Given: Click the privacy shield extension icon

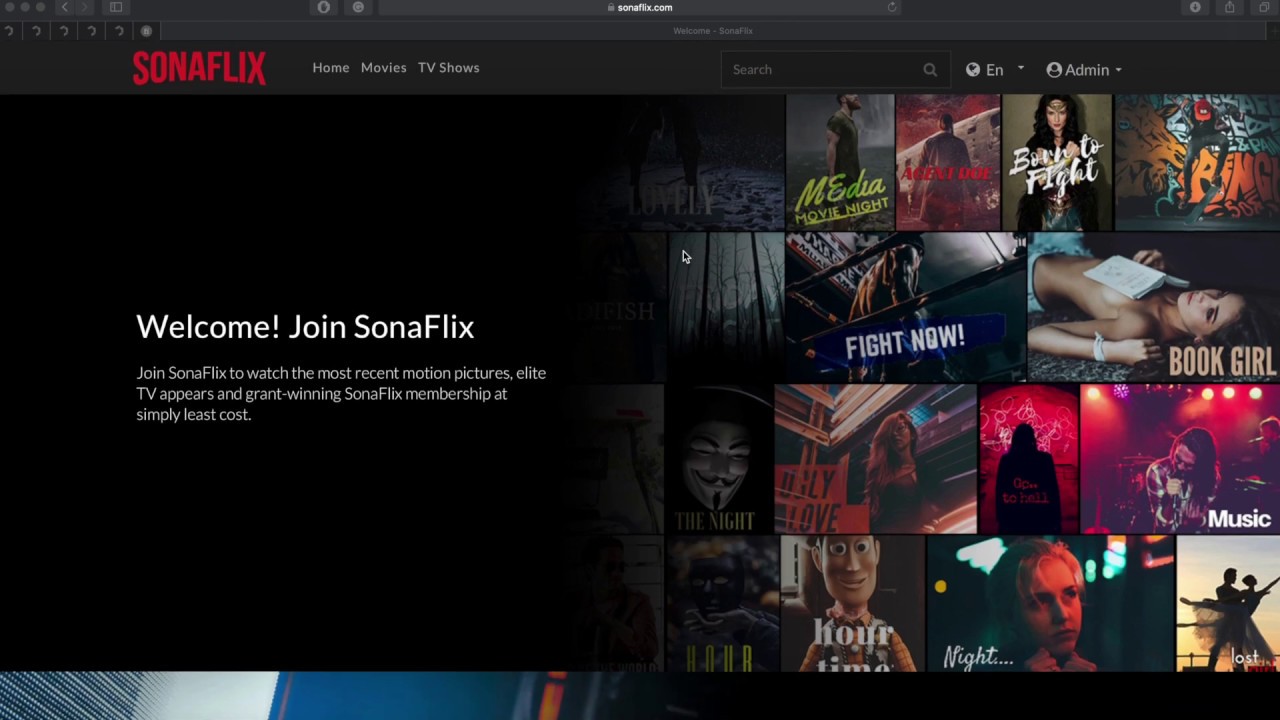Looking at the screenshot, I should pos(323,7).
